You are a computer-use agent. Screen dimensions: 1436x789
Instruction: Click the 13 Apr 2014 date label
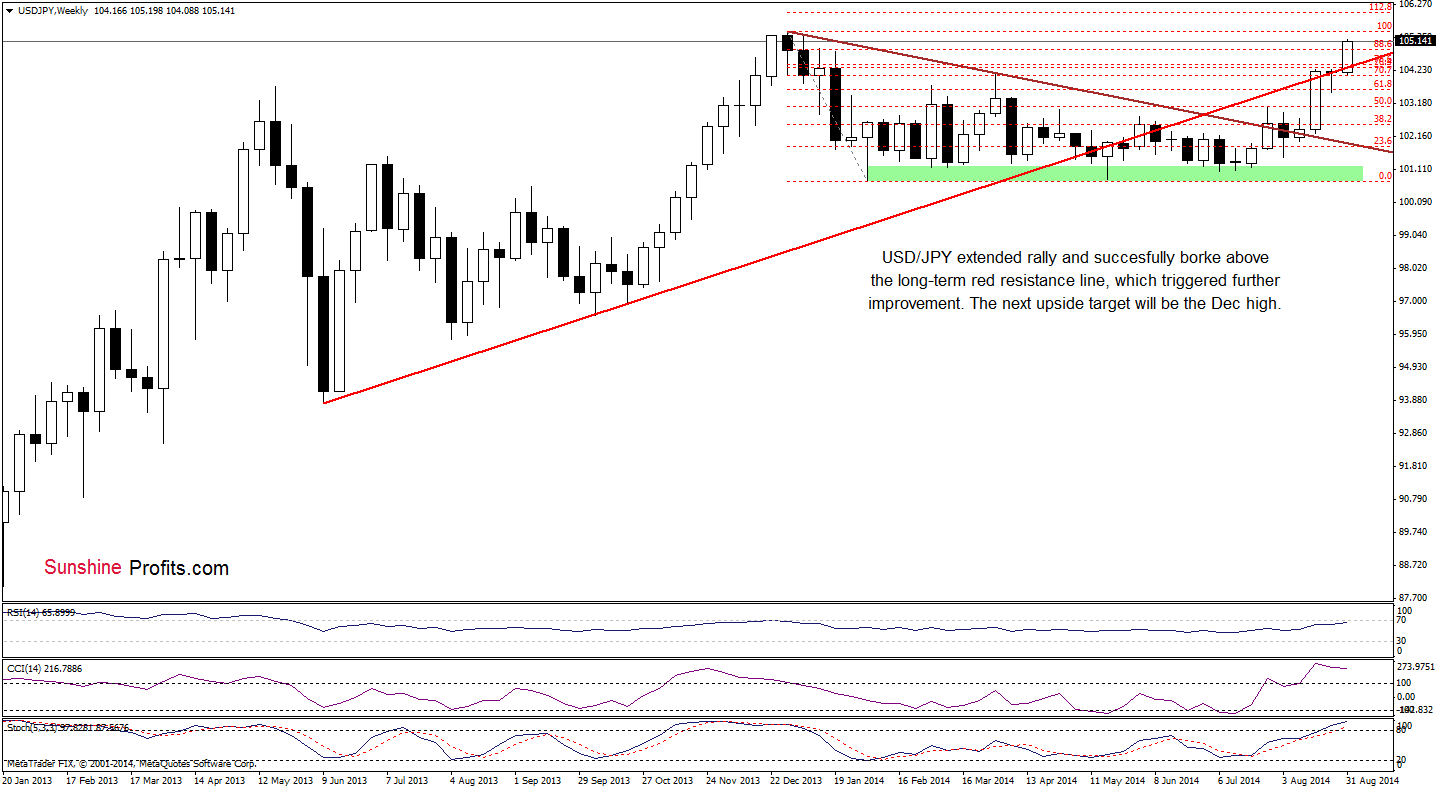click(1053, 779)
